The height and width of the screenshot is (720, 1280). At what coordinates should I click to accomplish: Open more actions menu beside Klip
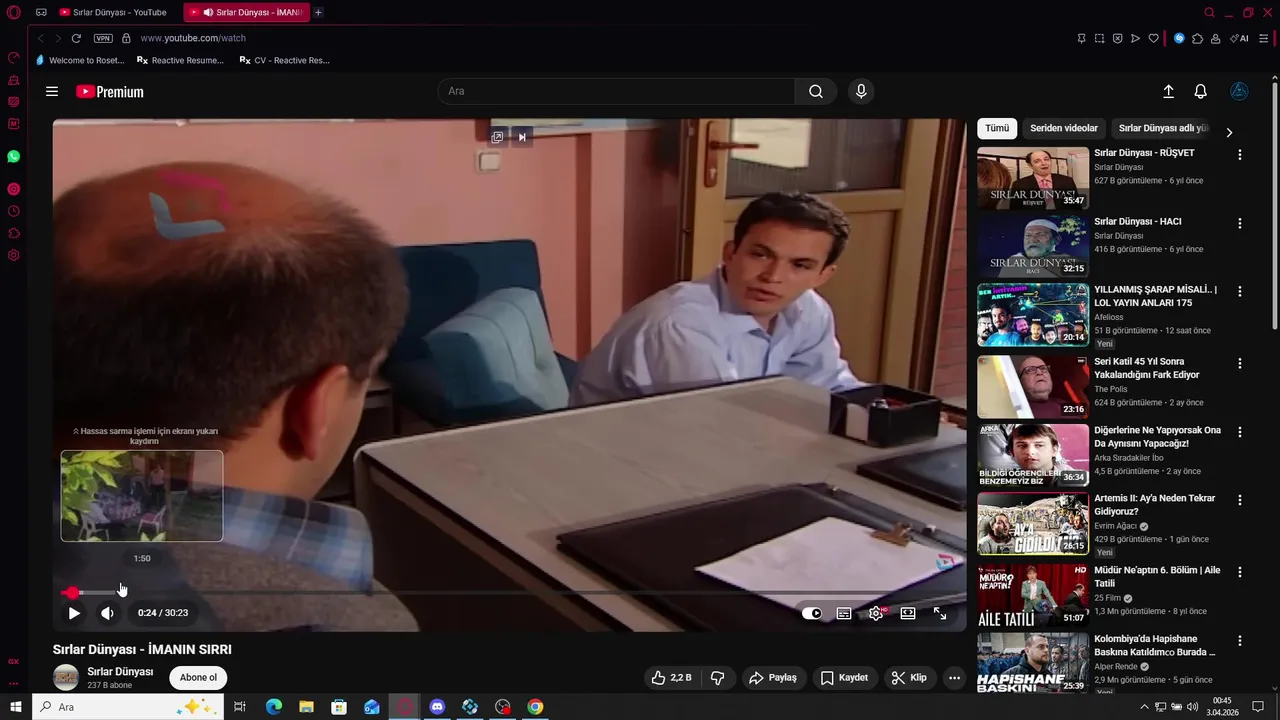[954, 678]
